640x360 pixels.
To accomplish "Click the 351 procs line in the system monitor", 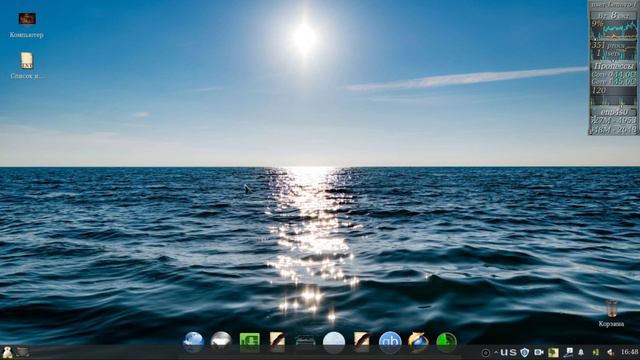I will [608, 45].
